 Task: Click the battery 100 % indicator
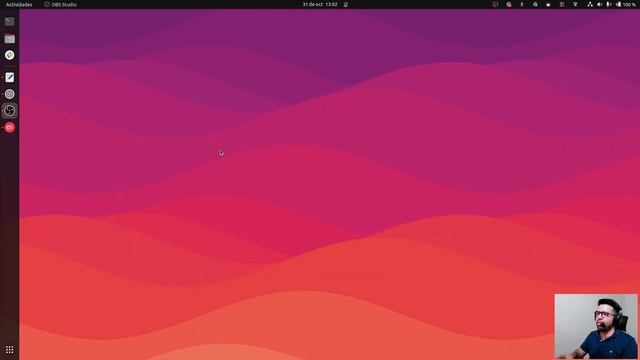click(626, 4)
